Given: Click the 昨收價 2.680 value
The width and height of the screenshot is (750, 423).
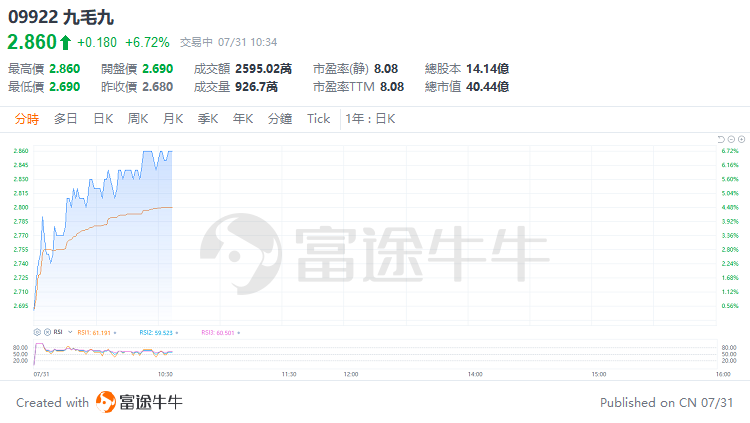Looking at the screenshot, I should pos(157,87).
